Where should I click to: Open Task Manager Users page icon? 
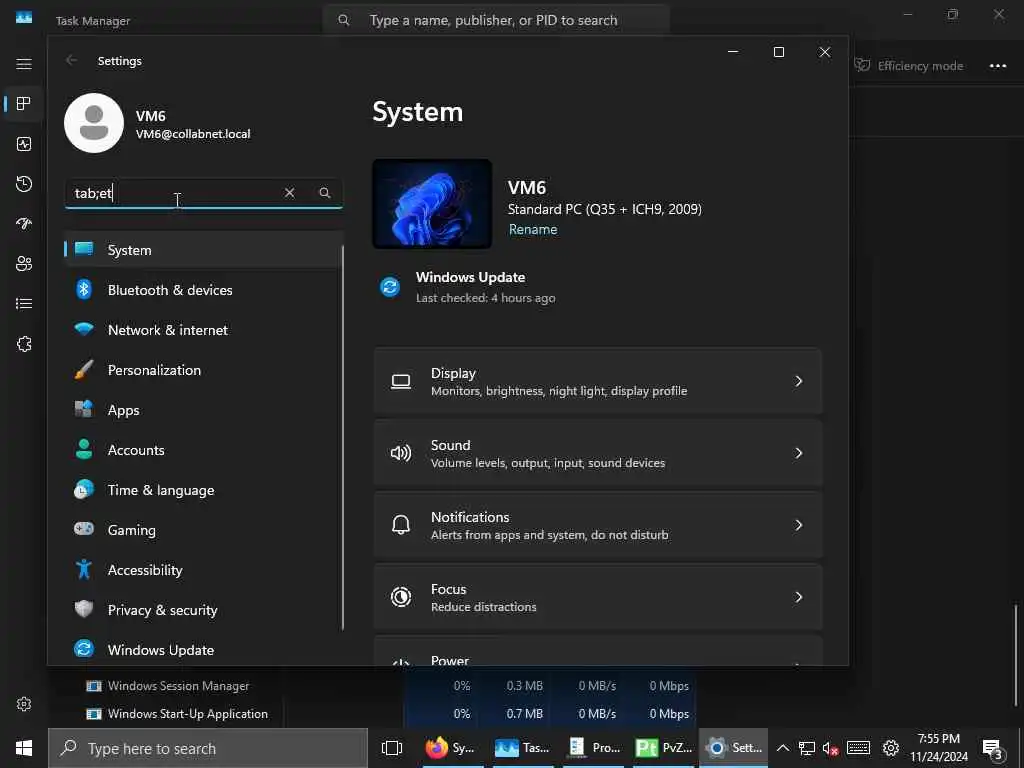[24, 264]
